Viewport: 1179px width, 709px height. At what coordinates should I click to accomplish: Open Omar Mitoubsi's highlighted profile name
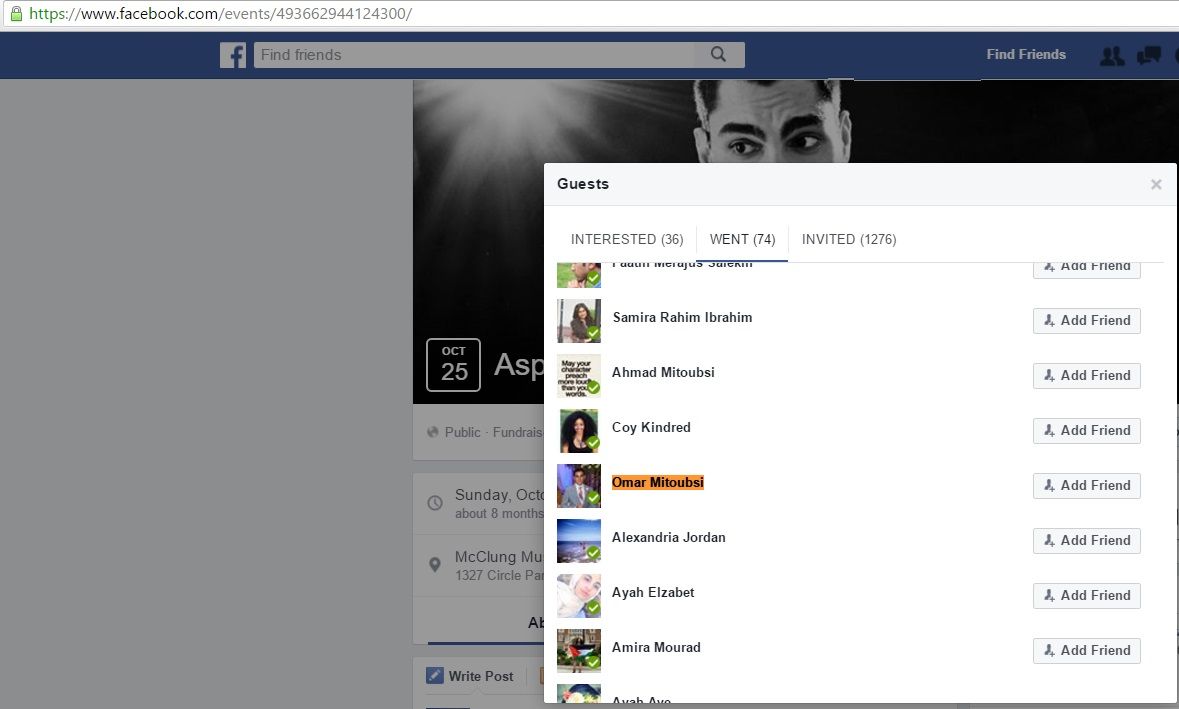pos(657,482)
